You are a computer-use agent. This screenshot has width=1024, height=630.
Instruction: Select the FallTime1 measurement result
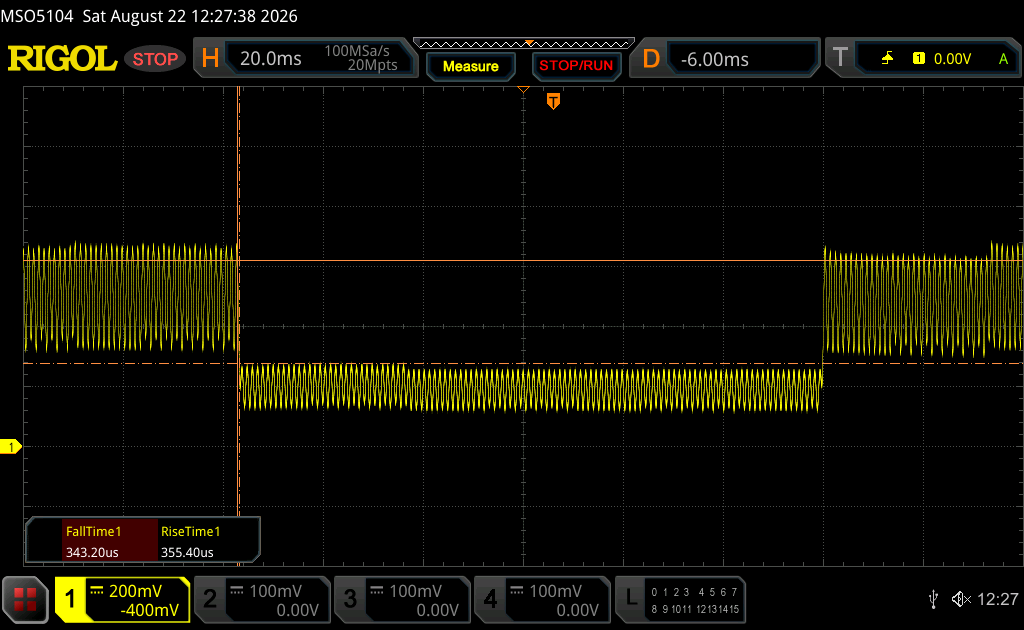[x=110, y=541]
